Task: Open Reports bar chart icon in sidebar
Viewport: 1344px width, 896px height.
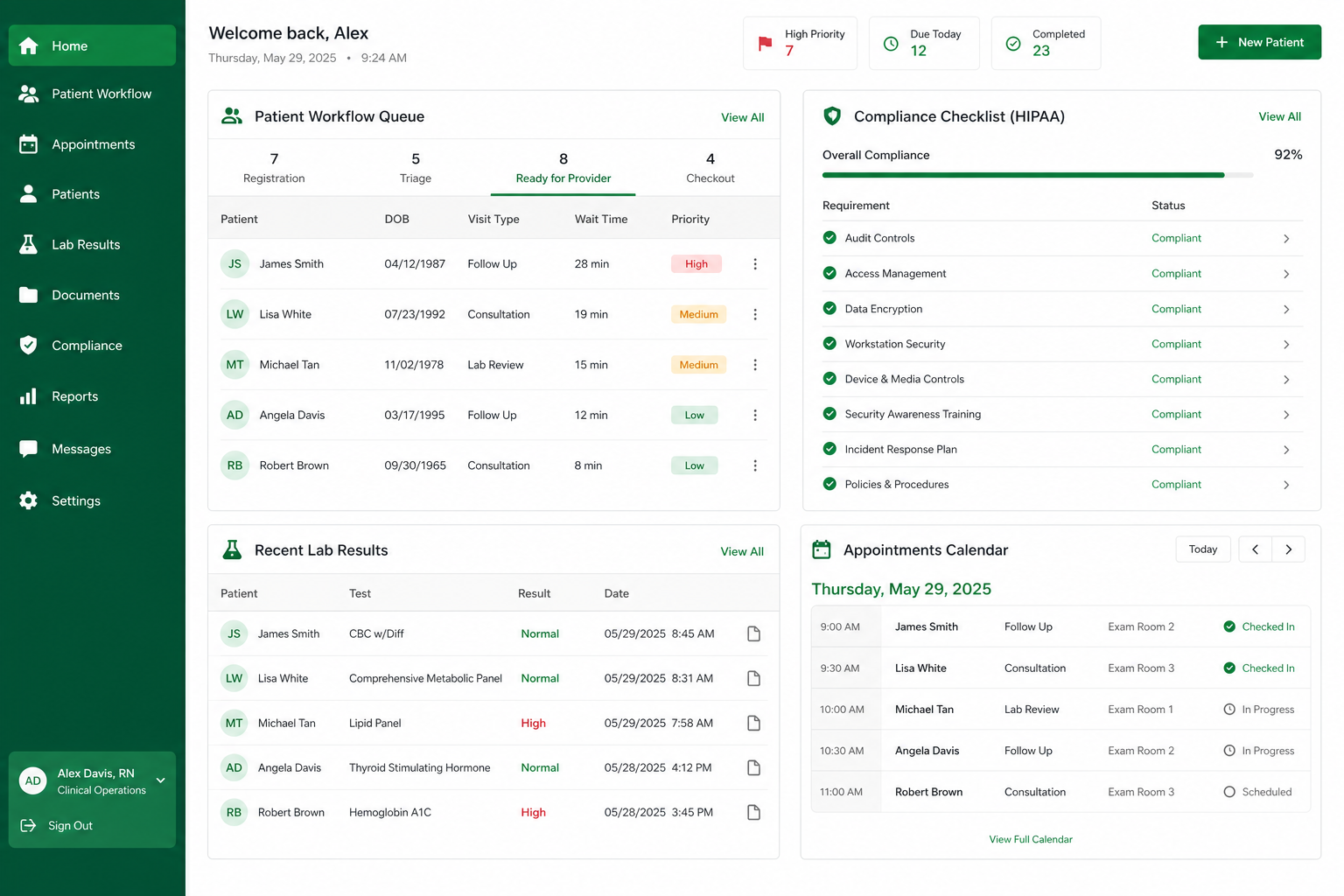Action: [x=29, y=396]
